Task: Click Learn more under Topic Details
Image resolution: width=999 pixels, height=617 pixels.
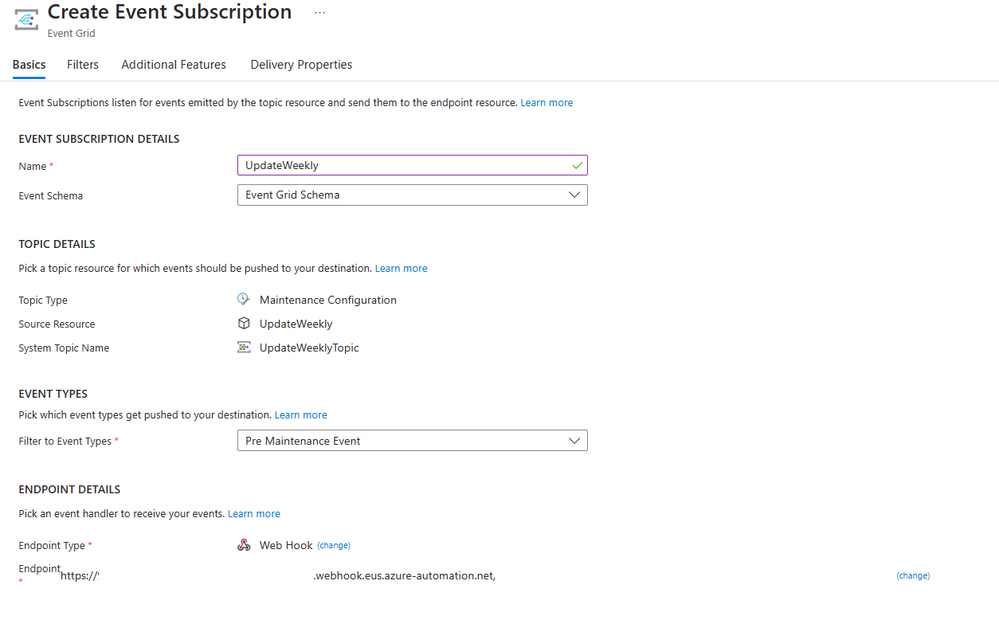Action: [x=401, y=269]
